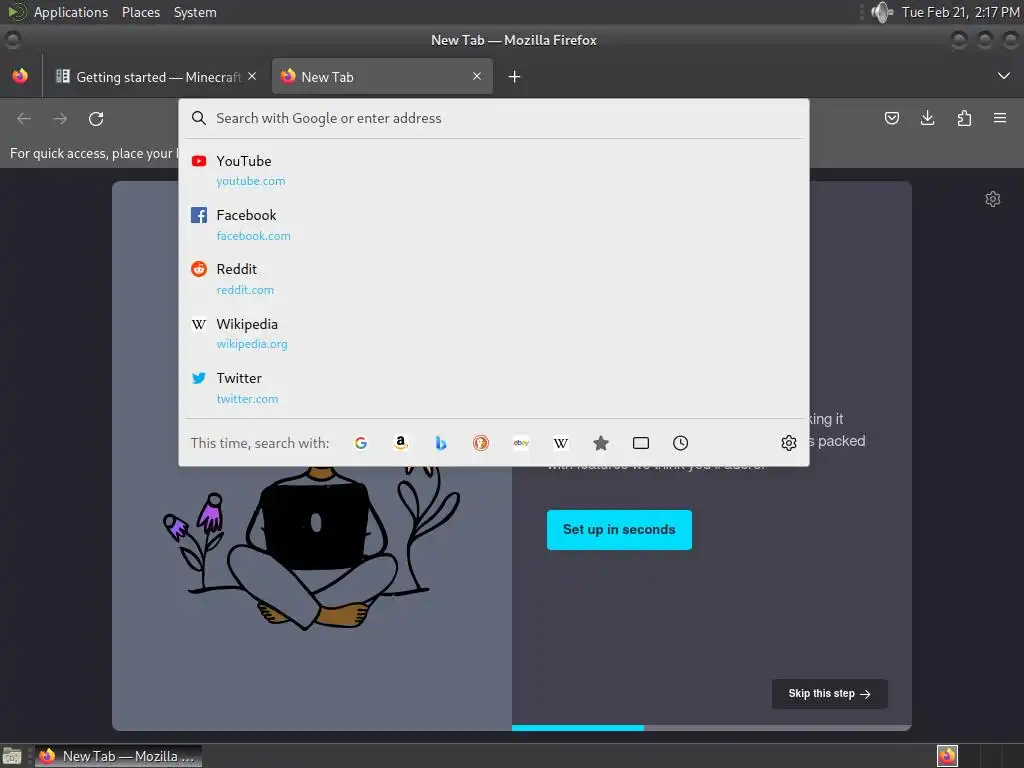The height and width of the screenshot is (768, 1024).
Task: Click wikipedia.org URL text
Action: pos(252,344)
